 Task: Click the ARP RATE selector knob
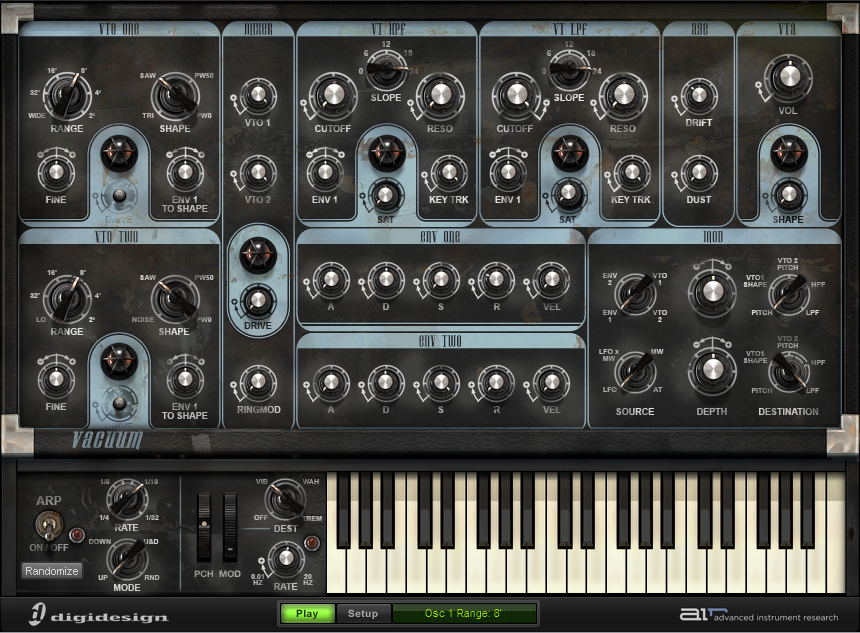pos(127,500)
